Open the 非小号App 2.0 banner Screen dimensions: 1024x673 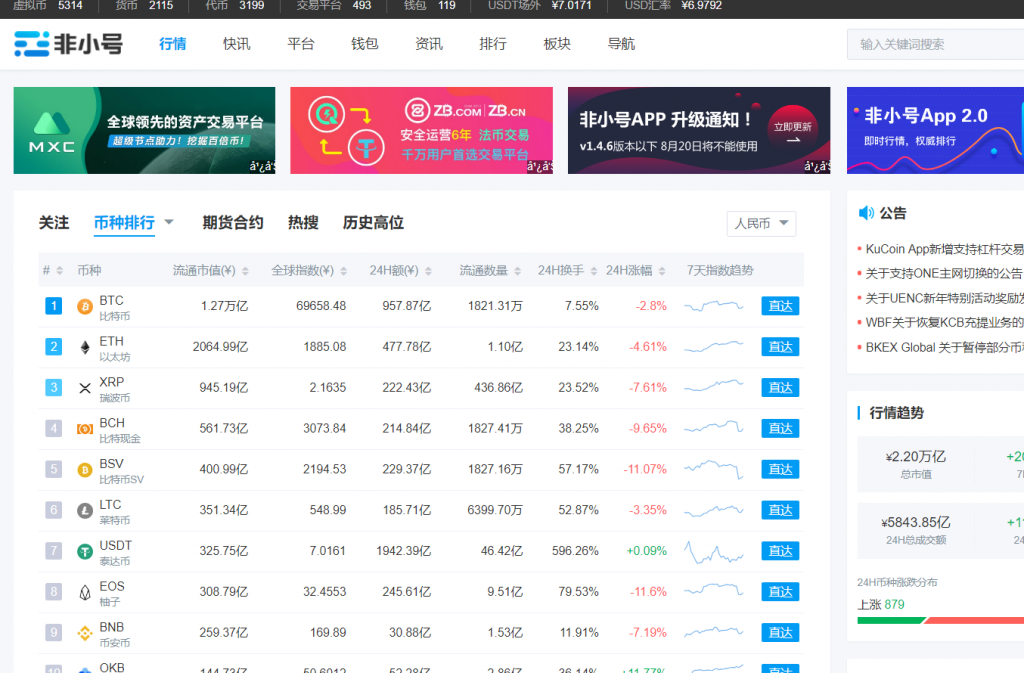click(x=935, y=131)
